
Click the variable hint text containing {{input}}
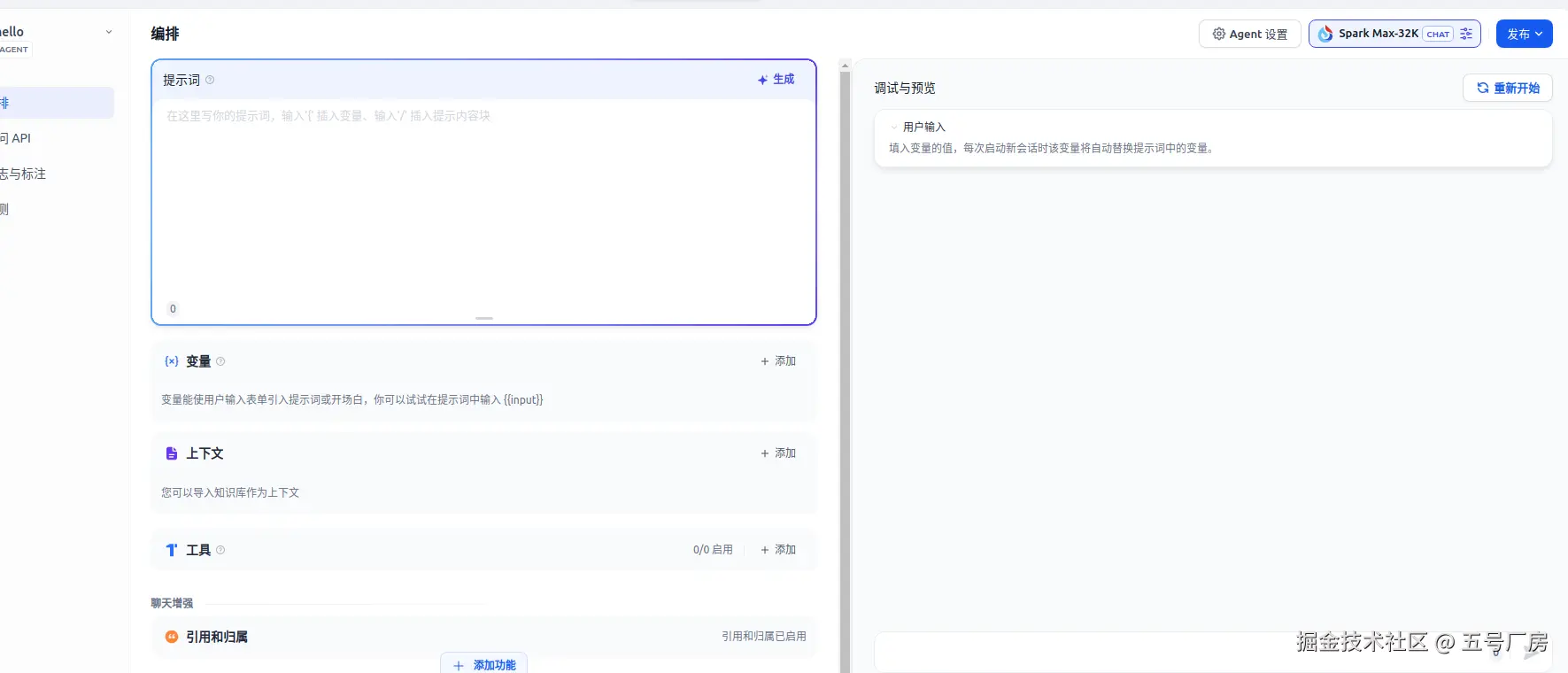(352, 400)
